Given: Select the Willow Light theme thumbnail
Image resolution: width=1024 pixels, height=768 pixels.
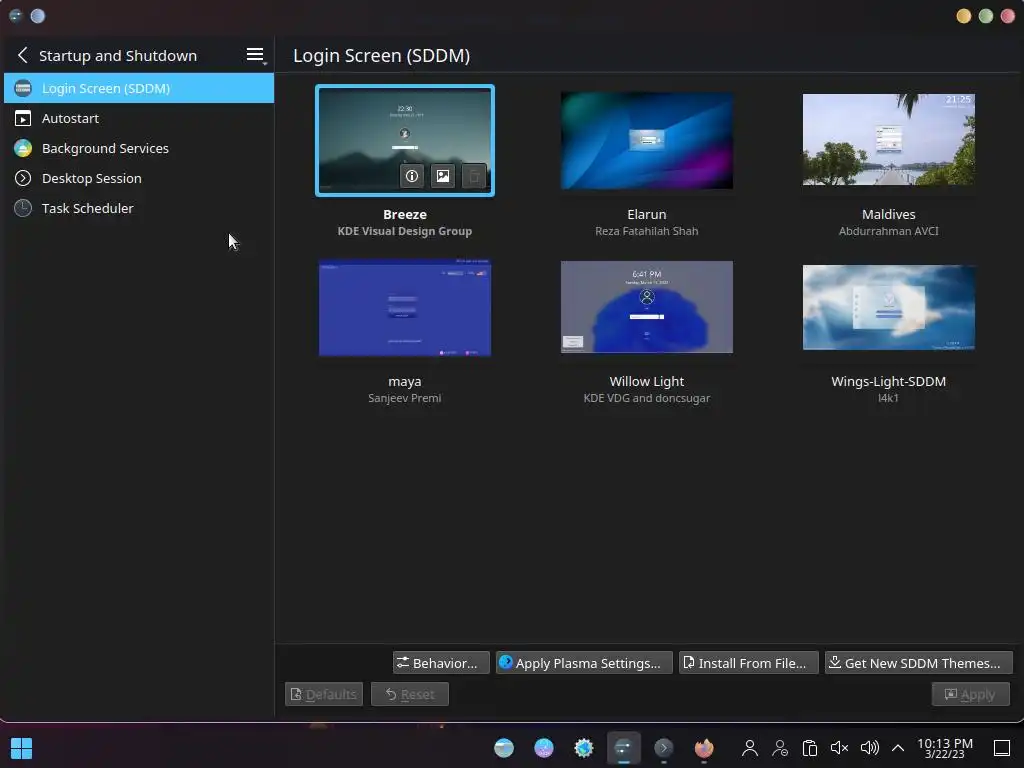Looking at the screenshot, I should tap(647, 307).
